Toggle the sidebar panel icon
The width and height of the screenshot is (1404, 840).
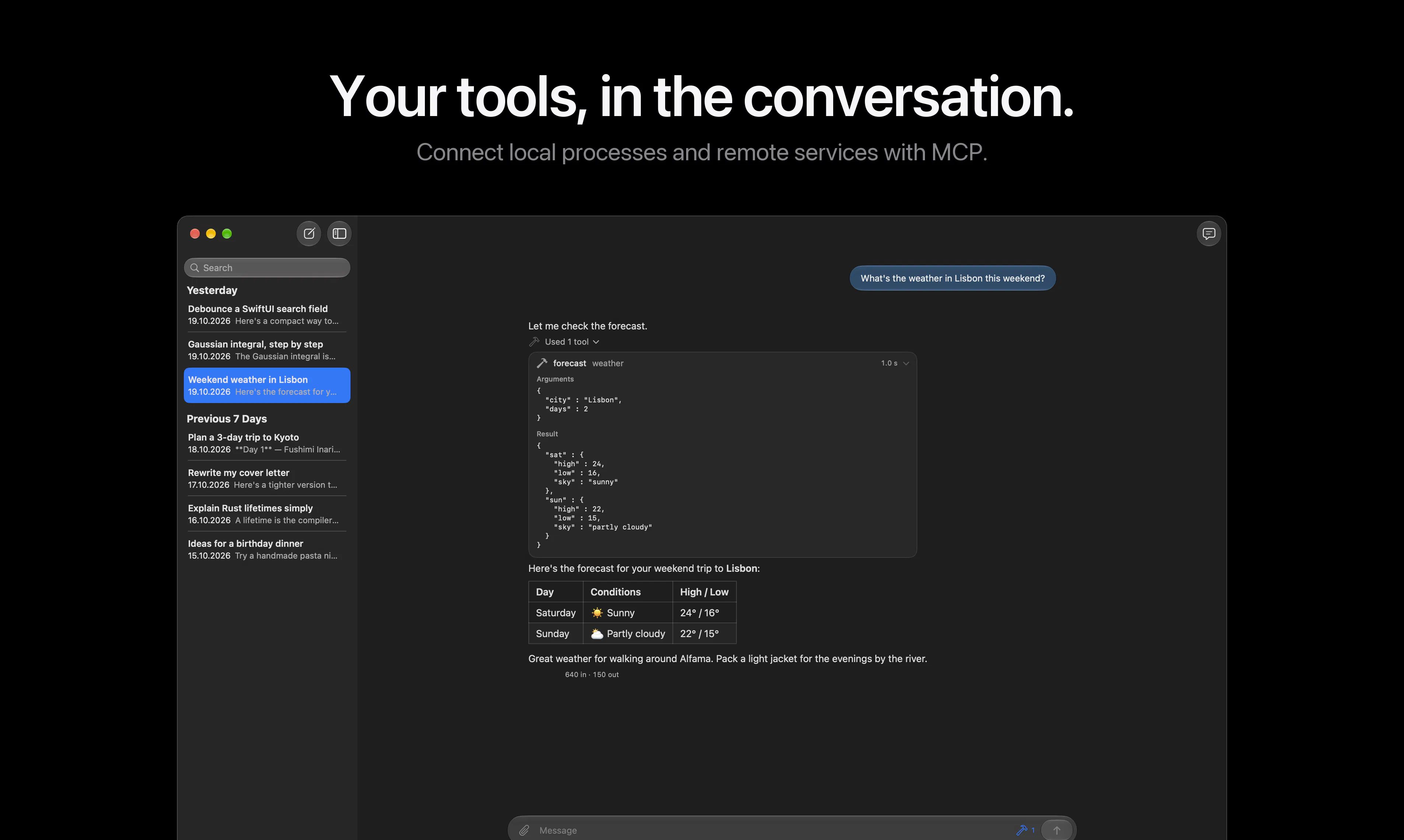339,233
